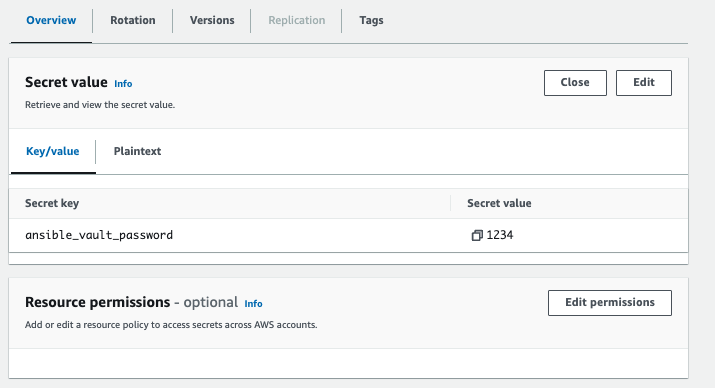Switch to the Rotation tab
Image resolution: width=715 pixels, height=388 pixels.
tap(133, 21)
